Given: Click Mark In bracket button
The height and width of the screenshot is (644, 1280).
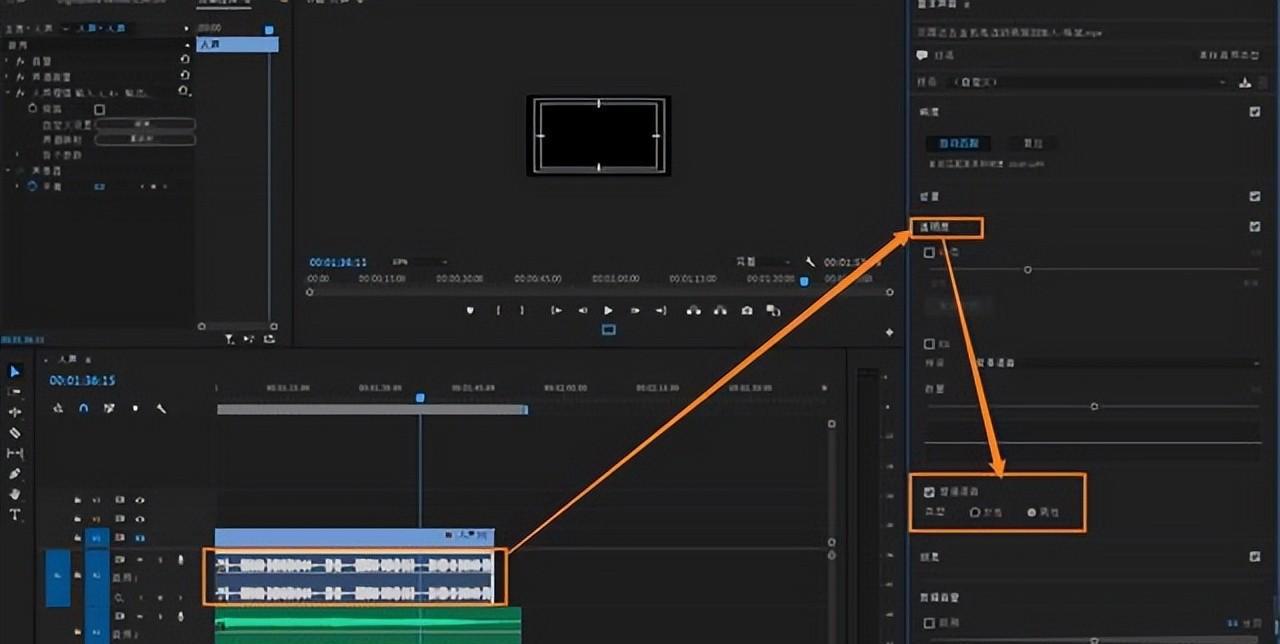Looking at the screenshot, I should (x=498, y=311).
